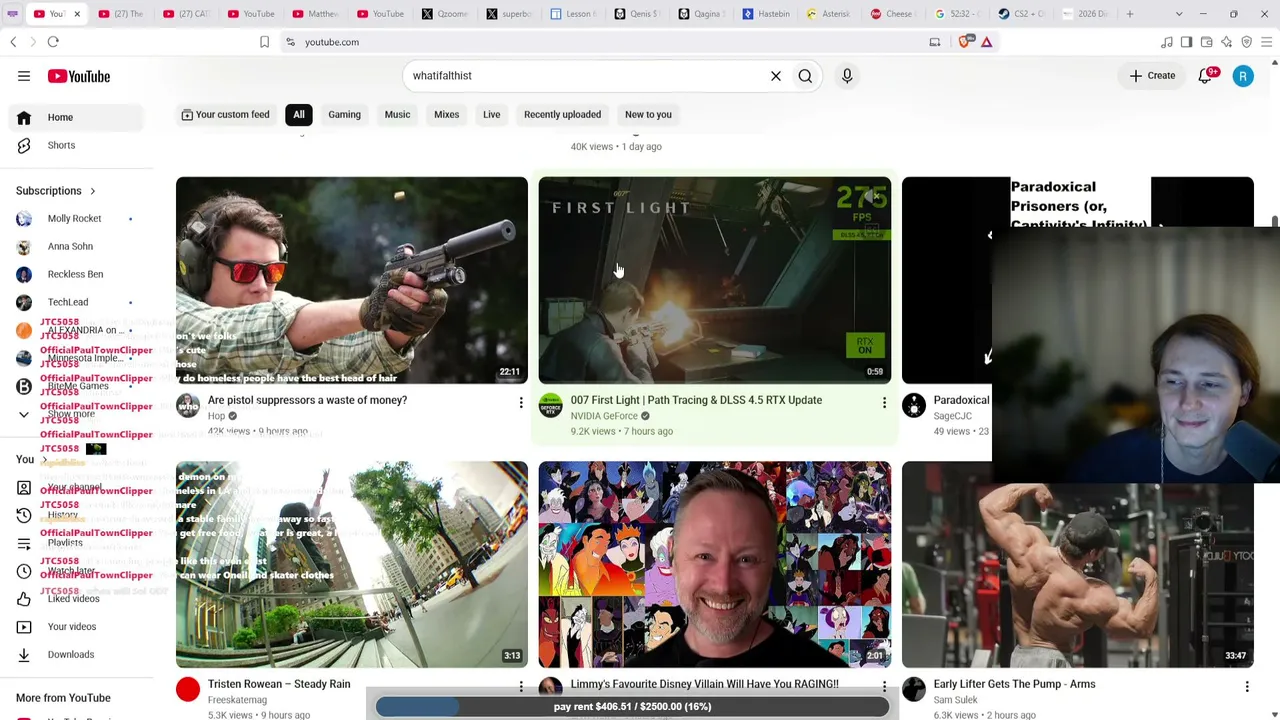Open the 'Are pistol suppressors a waste' title
This screenshot has height=720, width=1280.
307,400
